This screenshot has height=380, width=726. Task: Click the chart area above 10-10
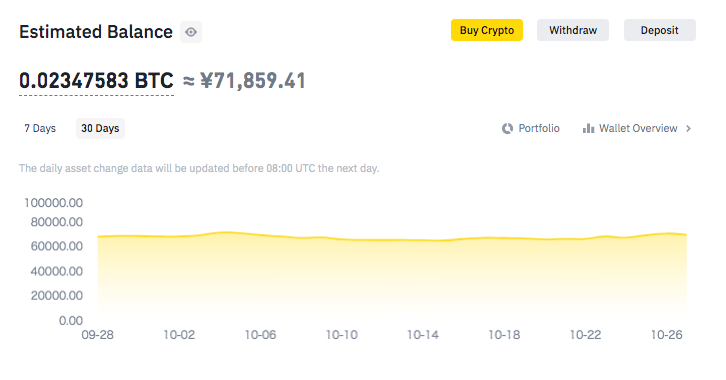[342, 278]
